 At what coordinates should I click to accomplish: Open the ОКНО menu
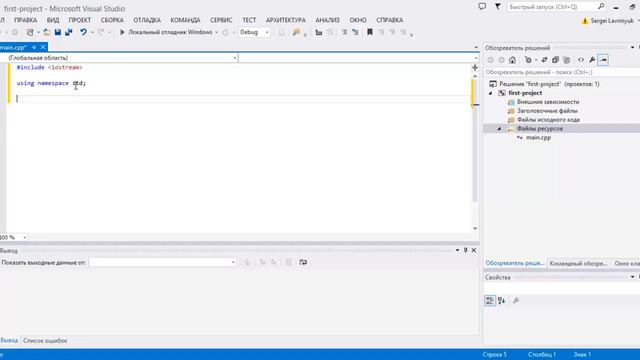tap(358, 20)
